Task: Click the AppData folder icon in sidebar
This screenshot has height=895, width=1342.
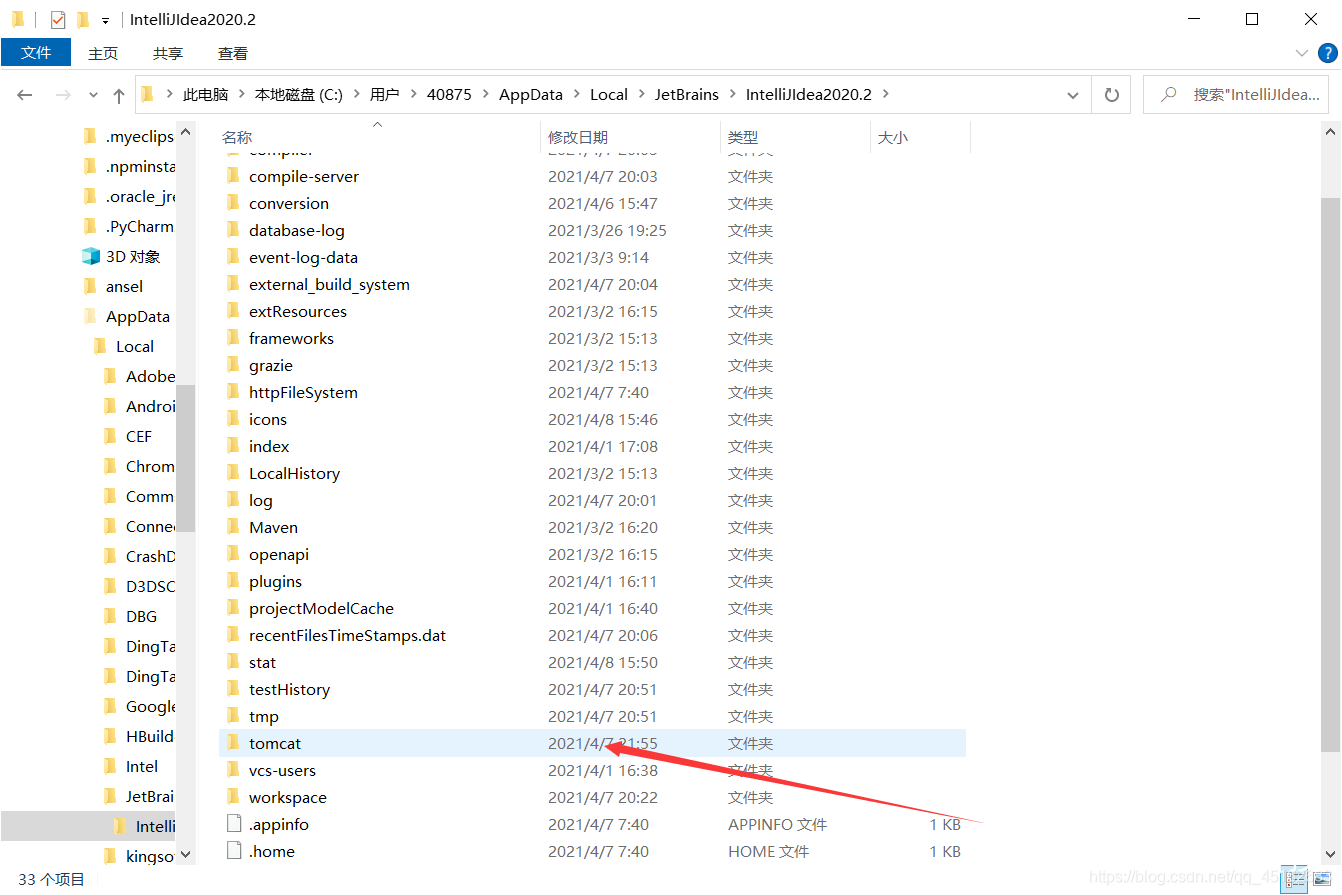Action: (90, 316)
